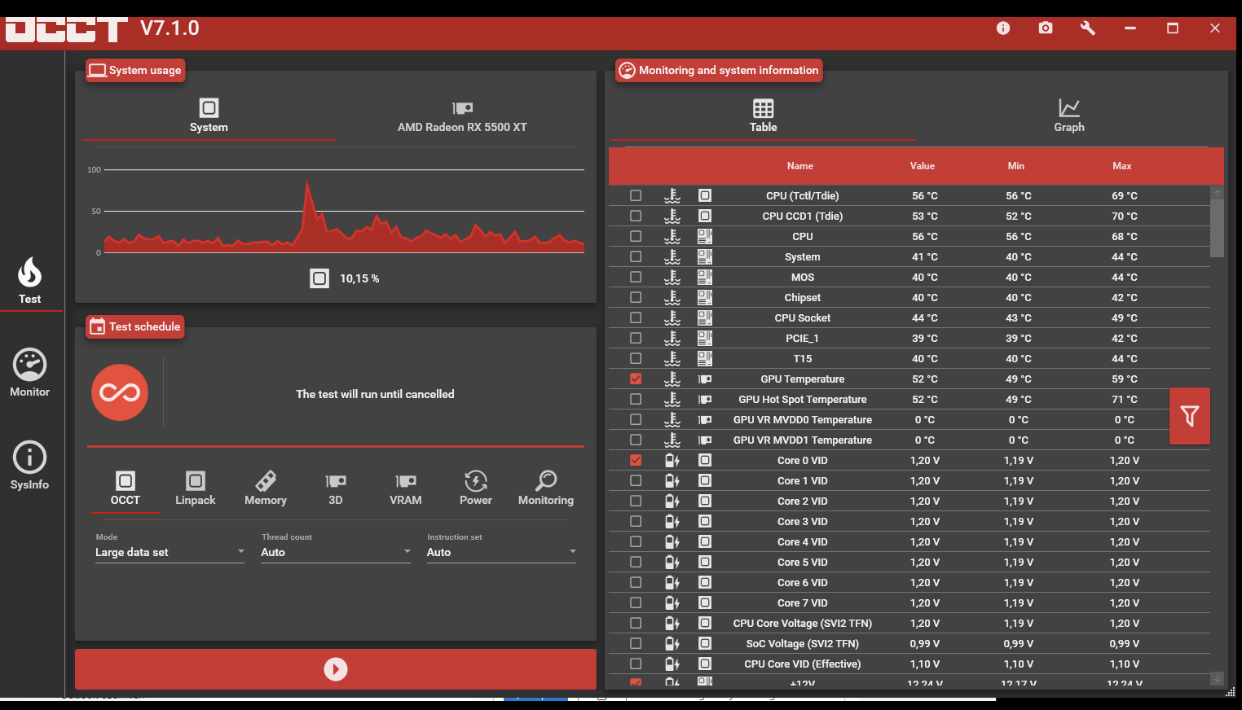The image size is (1242, 710).
Task: Open the Thread count dropdown
Action: 336,552
